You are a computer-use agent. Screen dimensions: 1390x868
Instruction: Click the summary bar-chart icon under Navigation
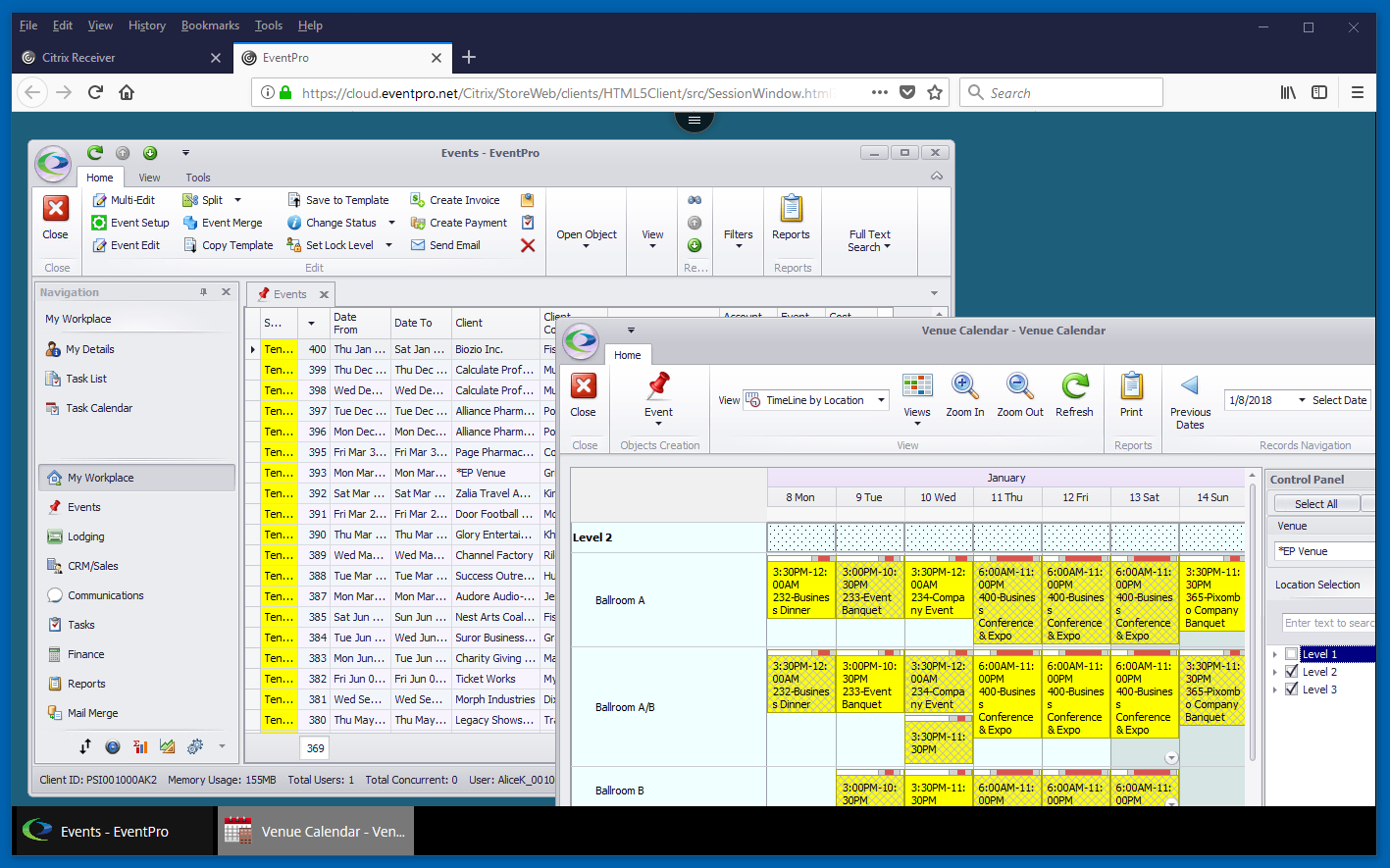coord(140,746)
